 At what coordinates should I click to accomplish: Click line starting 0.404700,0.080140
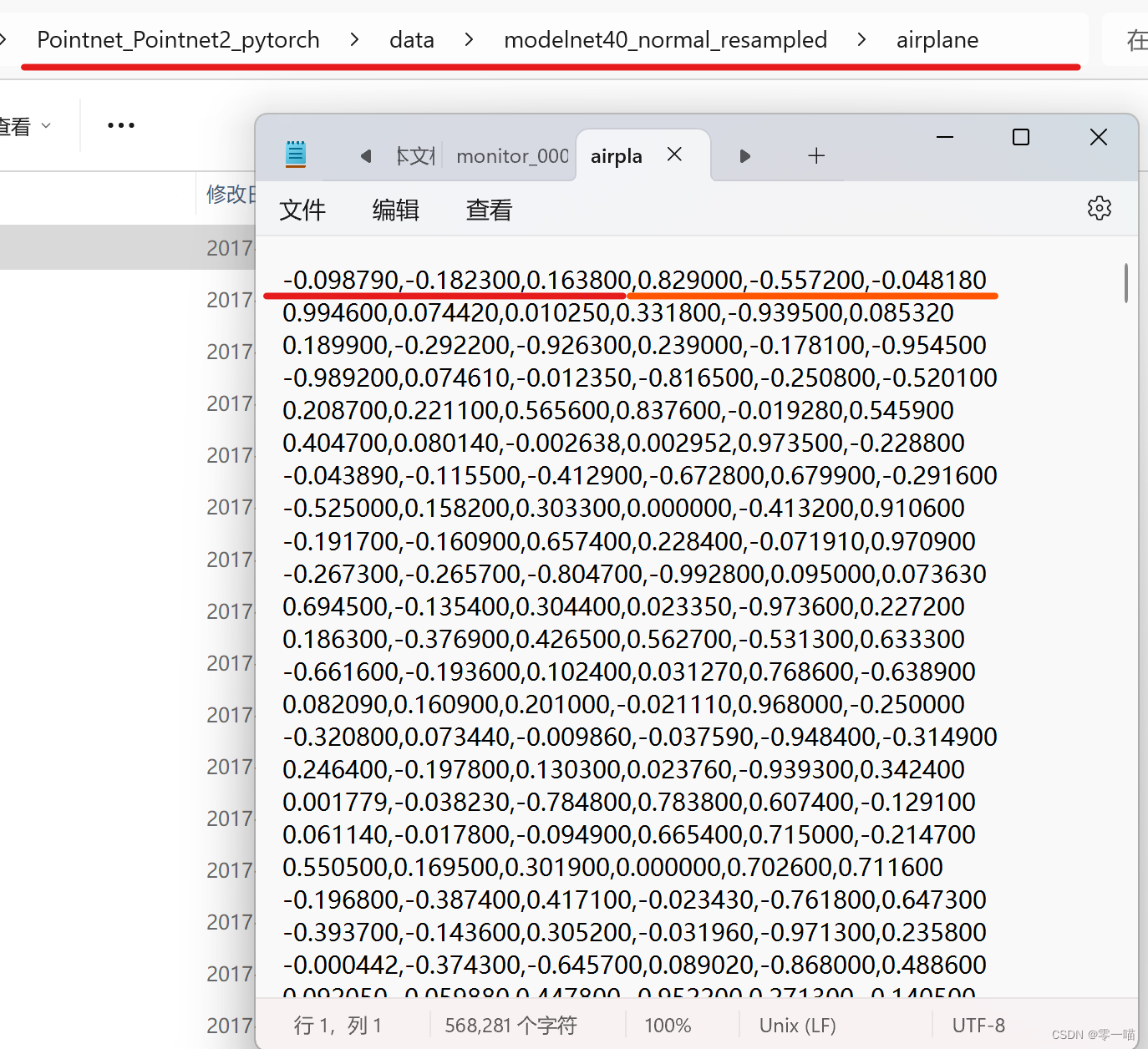pos(624,443)
